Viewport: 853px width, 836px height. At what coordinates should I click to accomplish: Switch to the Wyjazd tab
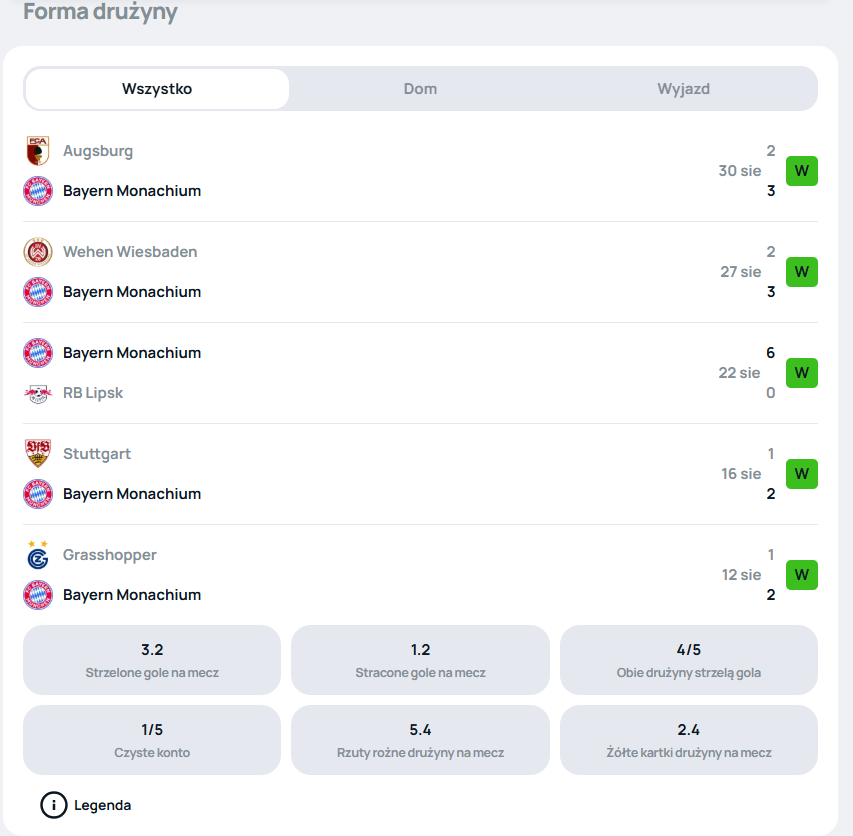[x=683, y=89]
